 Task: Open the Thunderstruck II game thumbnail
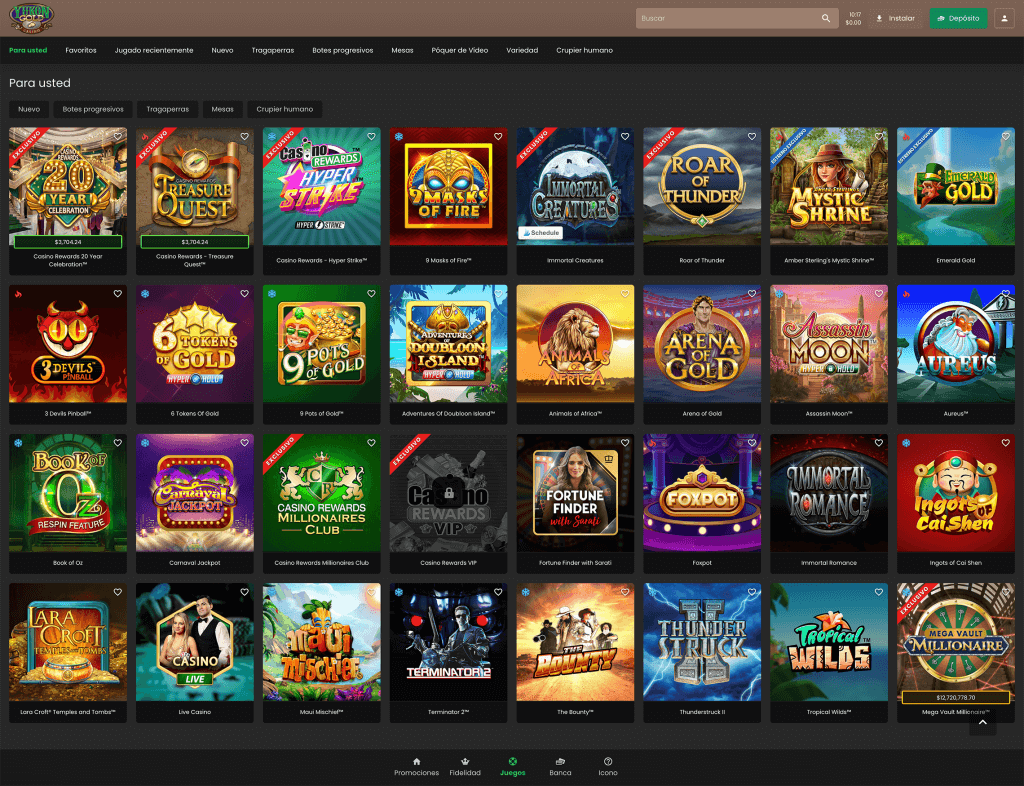point(702,642)
